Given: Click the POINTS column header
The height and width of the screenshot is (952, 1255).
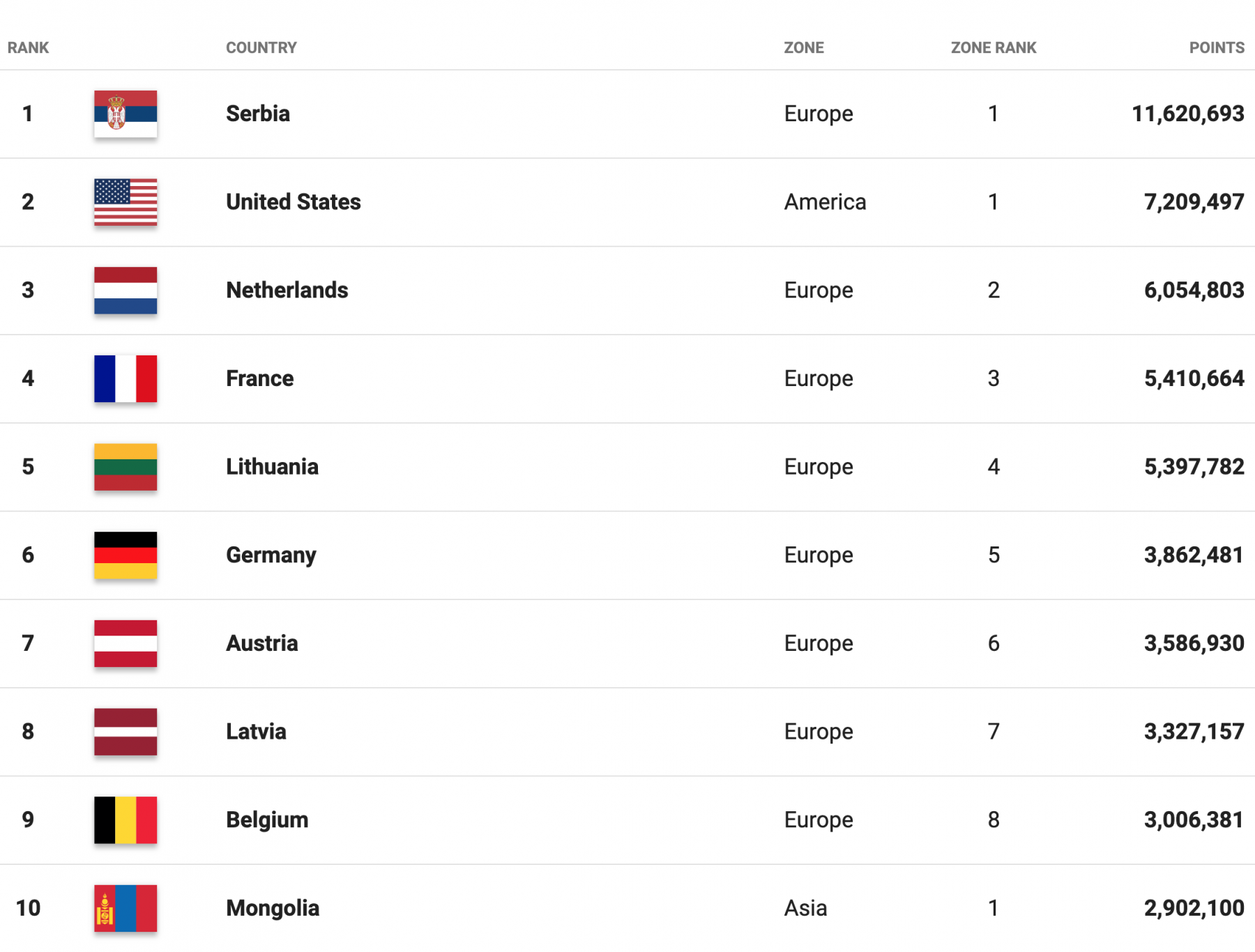Looking at the screenshot, I should [1217, 48].
